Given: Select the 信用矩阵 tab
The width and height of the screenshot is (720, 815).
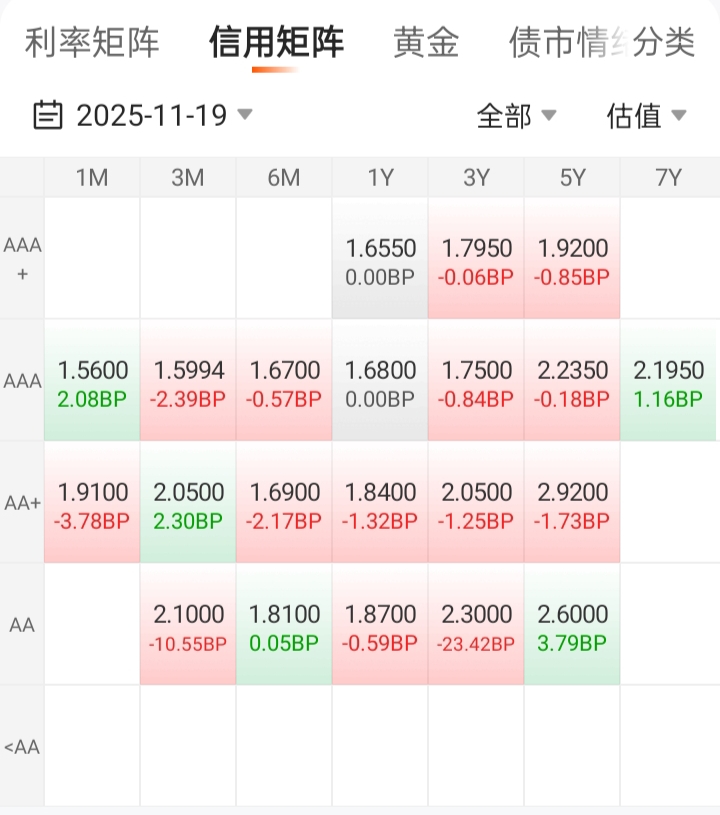Looking at the screenshot, I should click(x=276, y=43).
